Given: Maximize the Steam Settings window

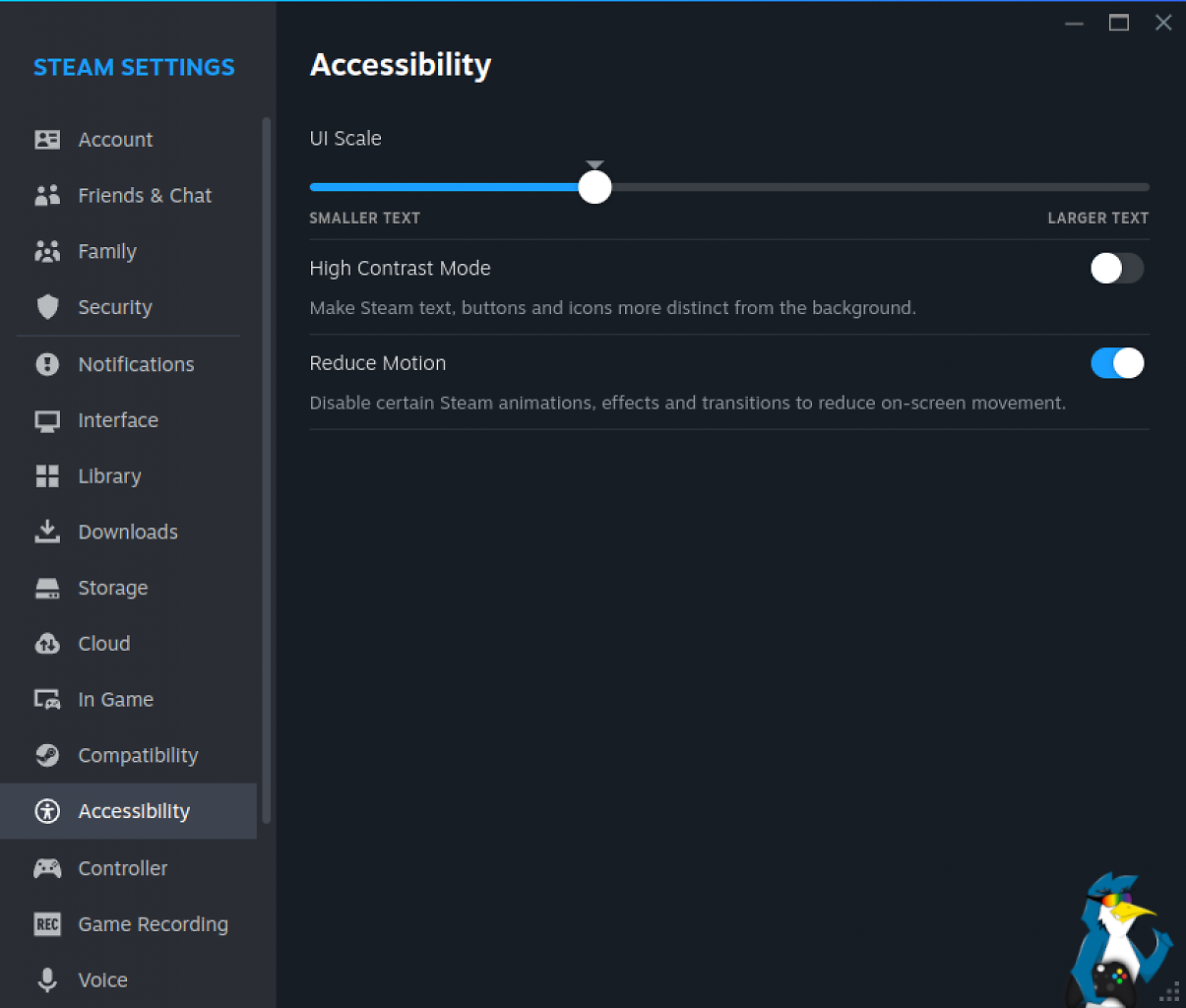Looking at the screenshot, I should [x=1119, y=23].
